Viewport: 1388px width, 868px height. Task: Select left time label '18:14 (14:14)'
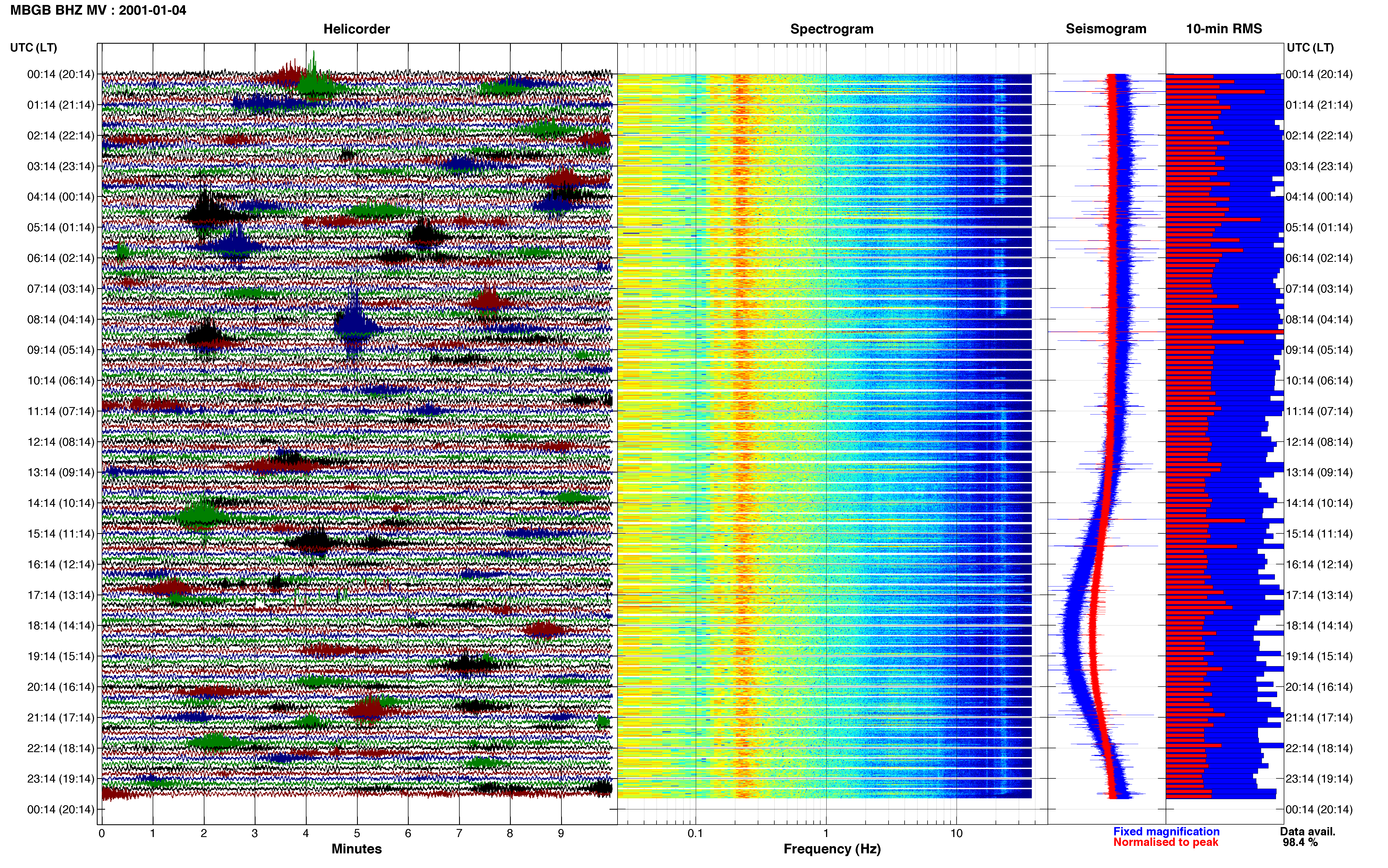point(61,626)
